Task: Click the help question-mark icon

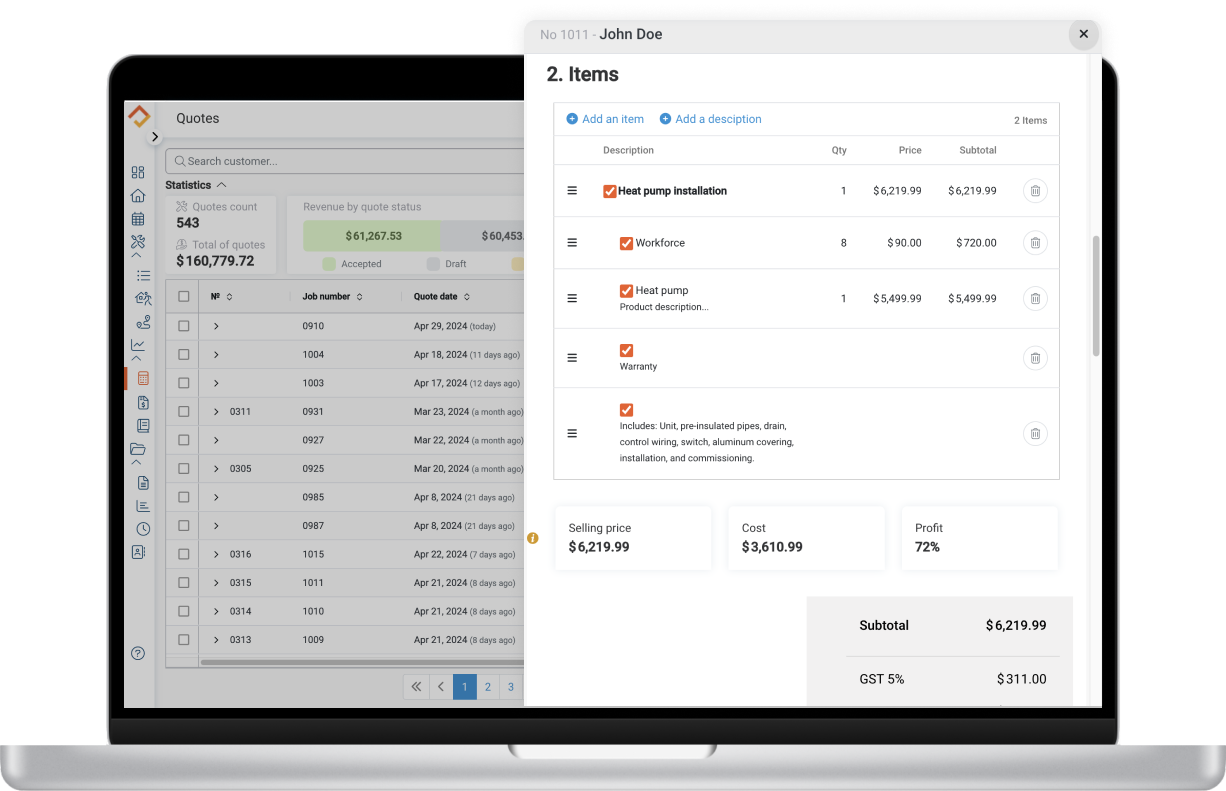Action: click(x=138, y=653)
